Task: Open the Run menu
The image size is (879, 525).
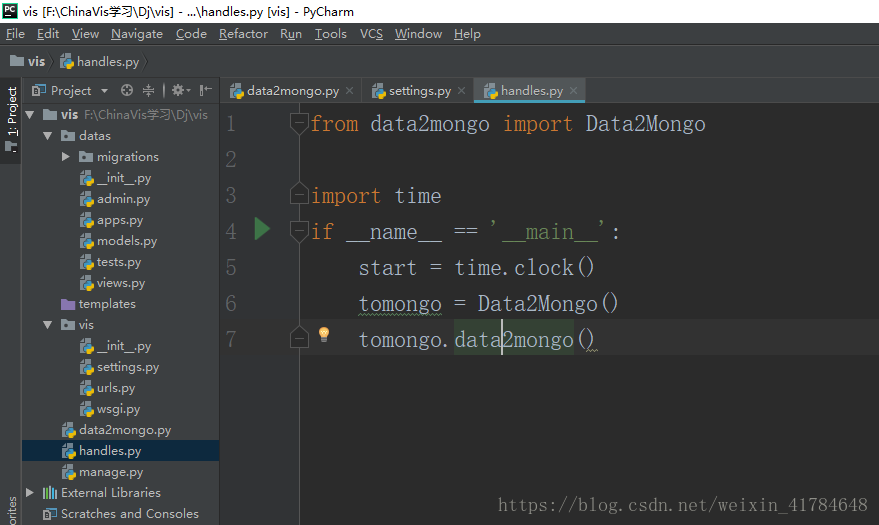Action: coord(291,34)
